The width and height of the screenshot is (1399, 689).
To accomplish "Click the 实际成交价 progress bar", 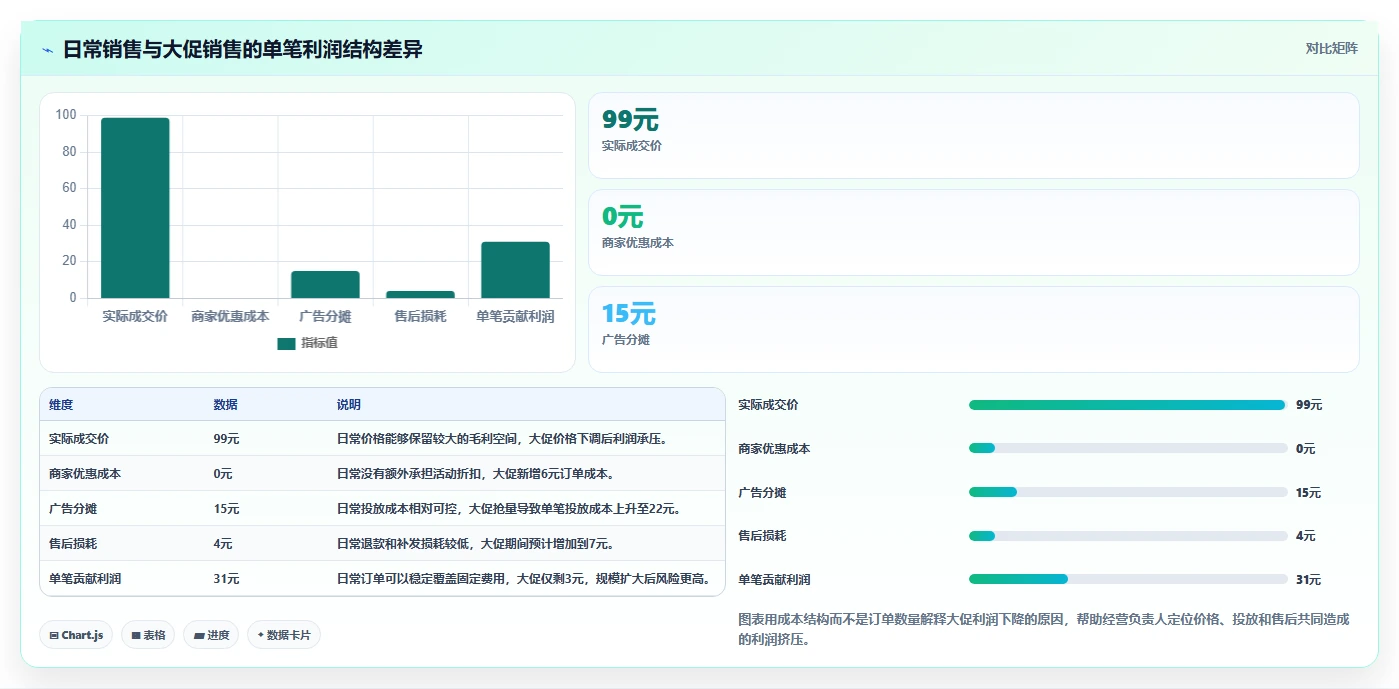I will pyautogui.click(x=1128, y=405).
